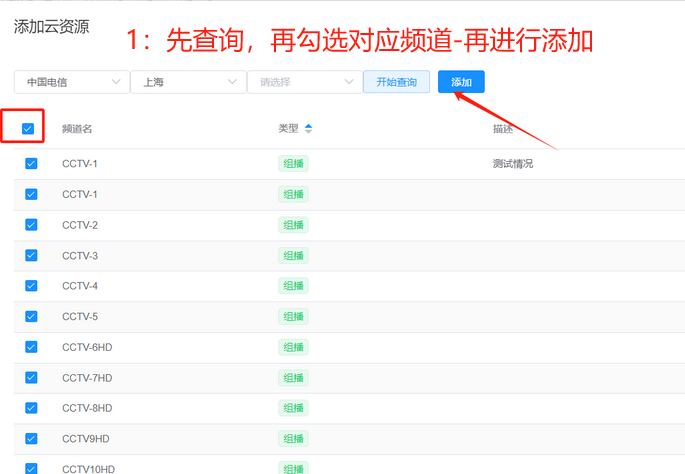Viewport: 685px width, 474px height.
Task: Click the 描述 column header
Action: tap(502, 129)
